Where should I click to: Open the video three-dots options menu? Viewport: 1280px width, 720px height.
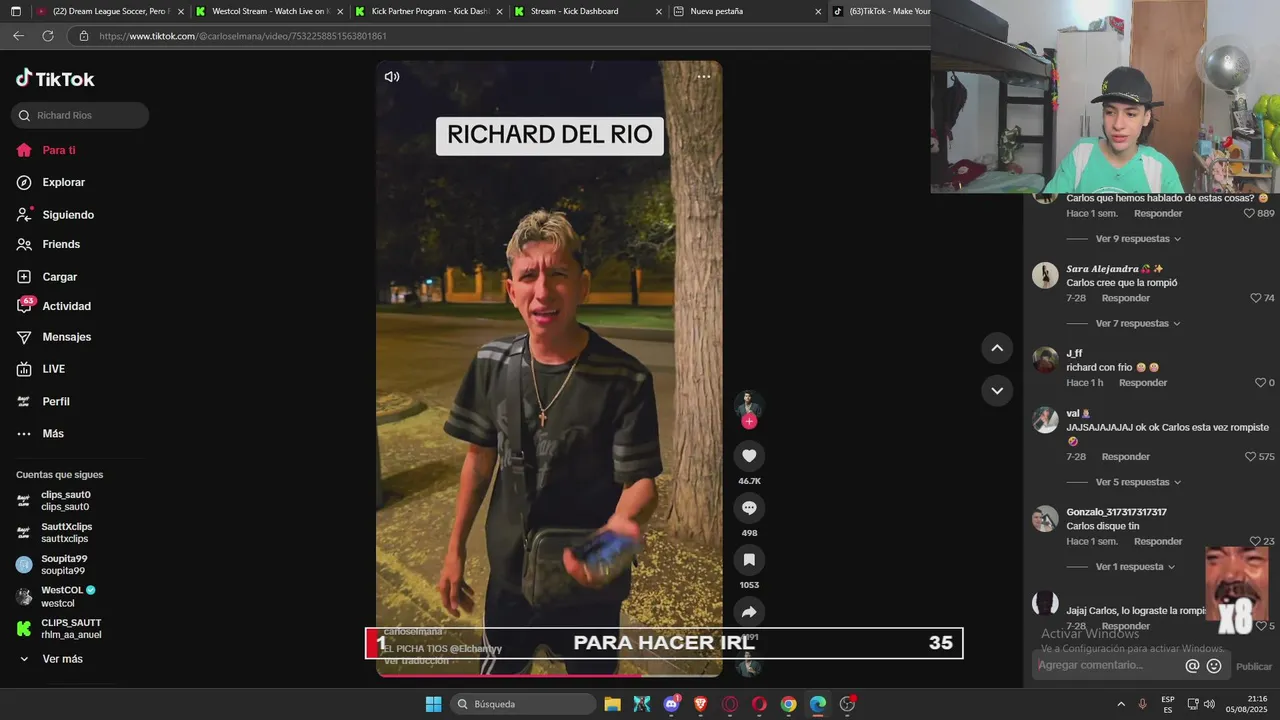pos(704,76)
